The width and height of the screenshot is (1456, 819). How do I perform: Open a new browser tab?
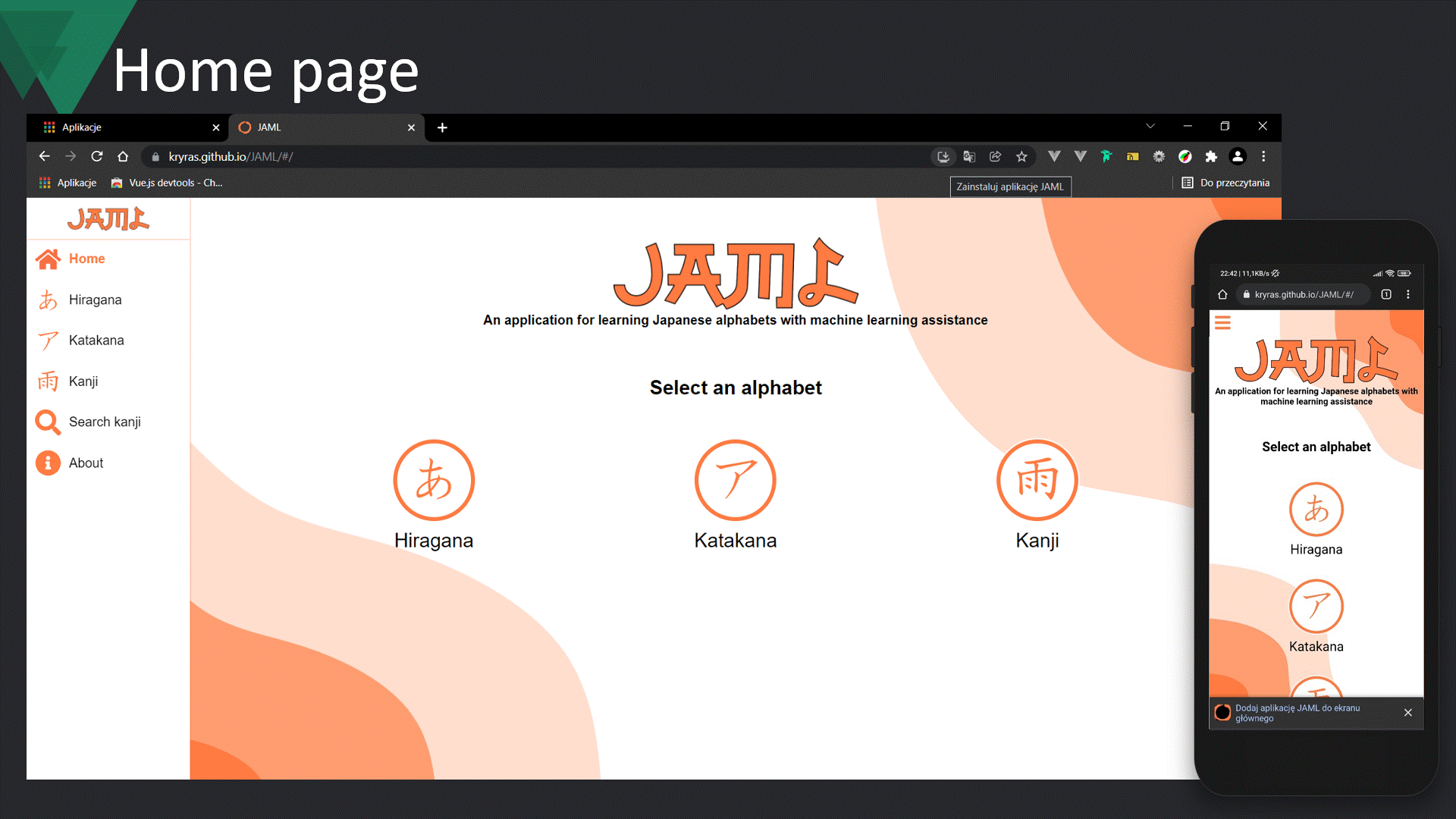(442, 127)
